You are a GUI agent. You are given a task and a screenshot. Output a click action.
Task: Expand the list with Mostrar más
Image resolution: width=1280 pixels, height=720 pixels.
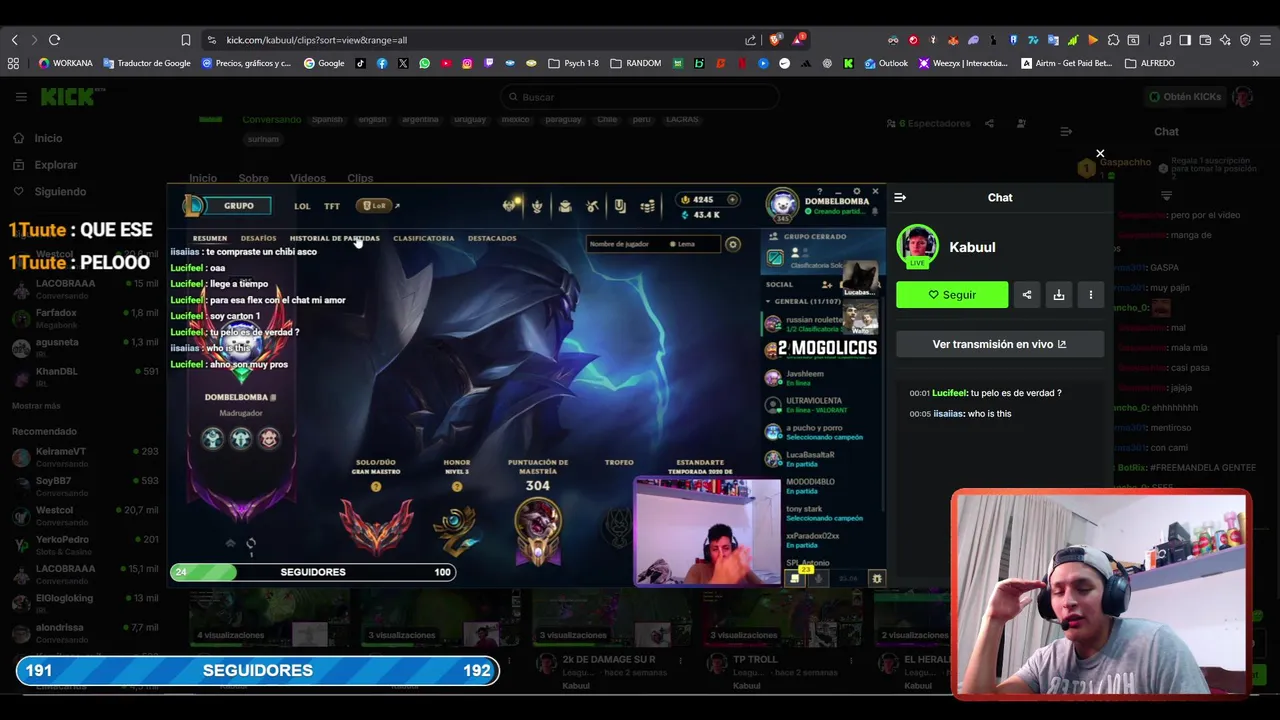36,406
